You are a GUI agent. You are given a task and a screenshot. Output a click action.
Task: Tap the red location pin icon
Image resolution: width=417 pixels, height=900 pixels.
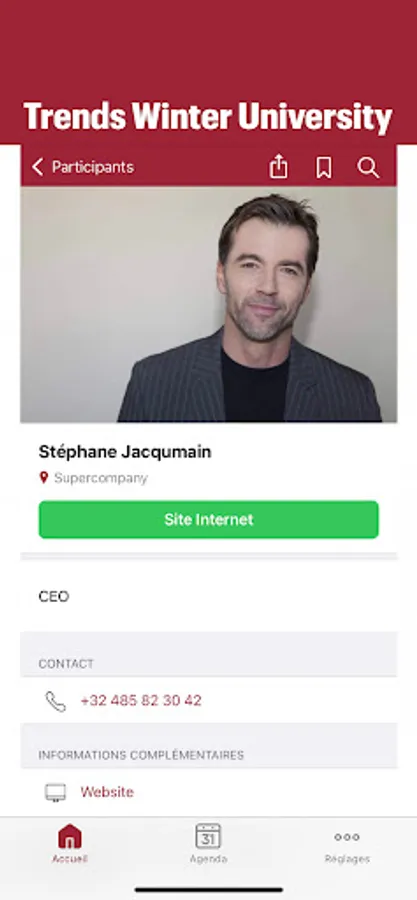click(x=44, y=478)
